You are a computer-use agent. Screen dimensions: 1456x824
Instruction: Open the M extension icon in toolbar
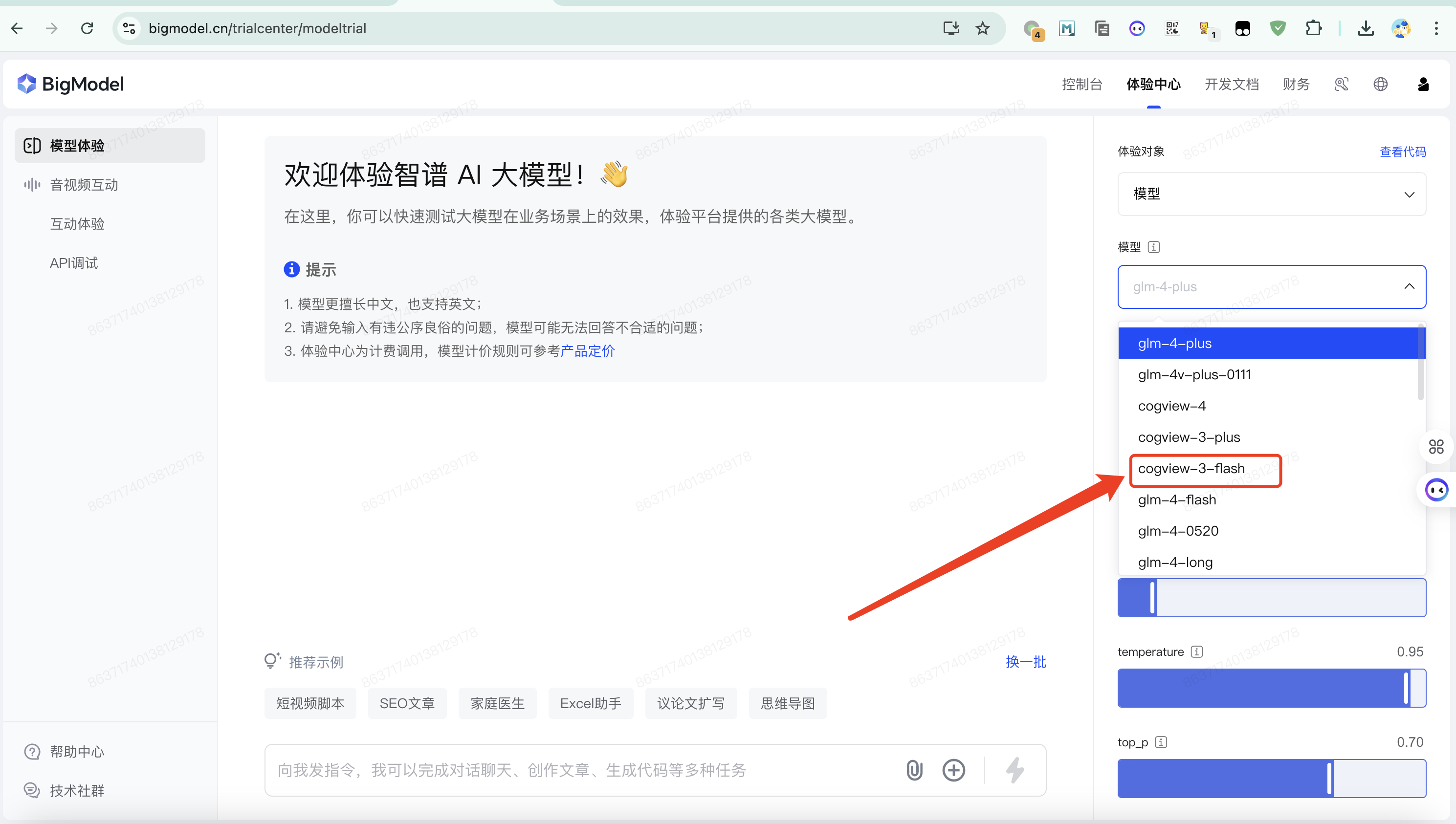tap(1067, 28)
